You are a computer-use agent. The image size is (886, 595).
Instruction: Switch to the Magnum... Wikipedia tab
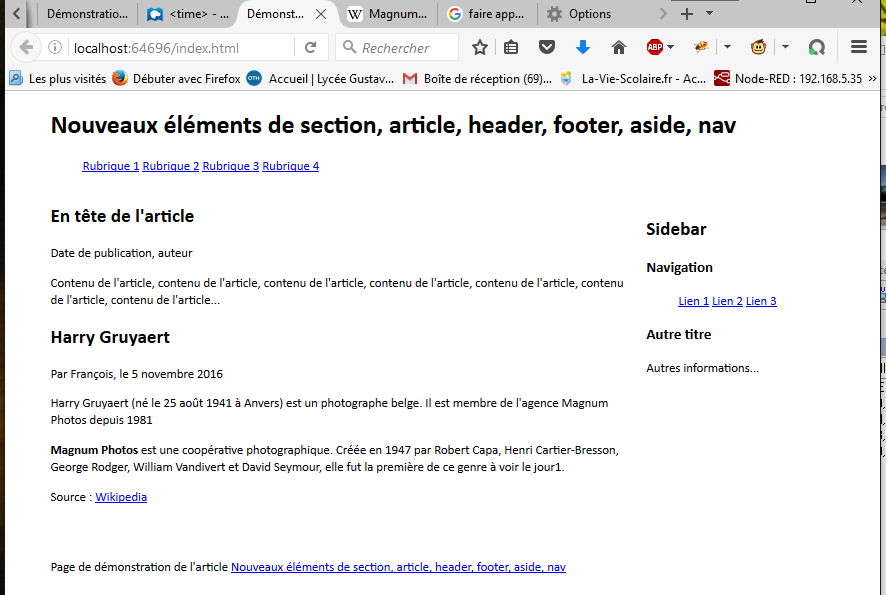coord(388,14)
